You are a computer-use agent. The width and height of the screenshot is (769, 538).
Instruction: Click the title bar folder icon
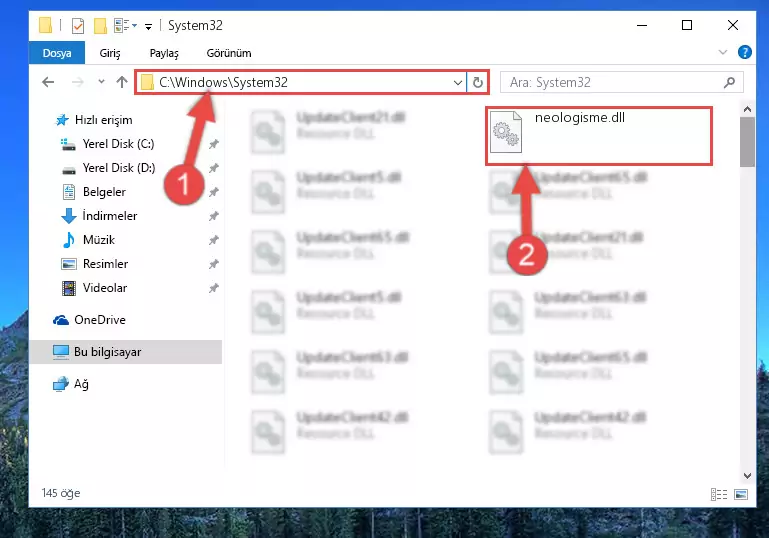(x=46, y=25)
